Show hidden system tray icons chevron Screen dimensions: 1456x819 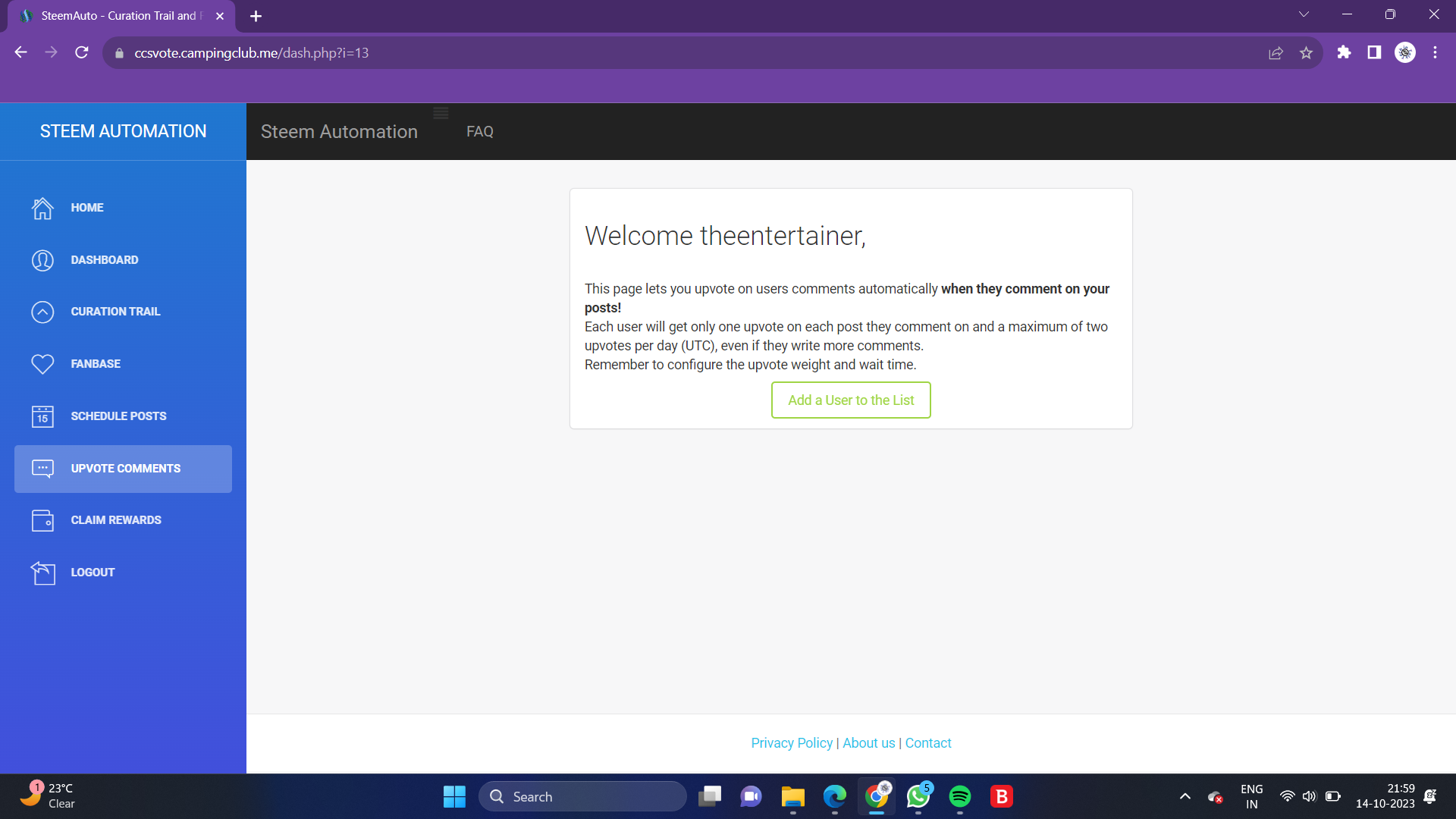click(1185, 796)
